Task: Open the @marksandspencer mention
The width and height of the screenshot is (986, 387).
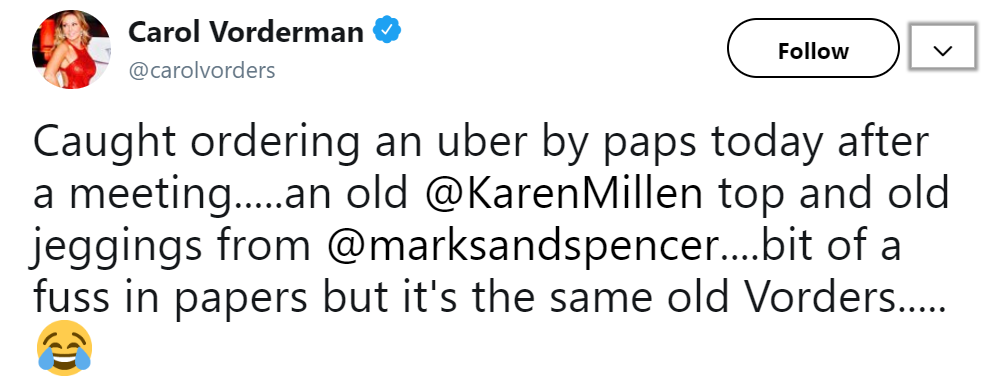Action: 526,246
